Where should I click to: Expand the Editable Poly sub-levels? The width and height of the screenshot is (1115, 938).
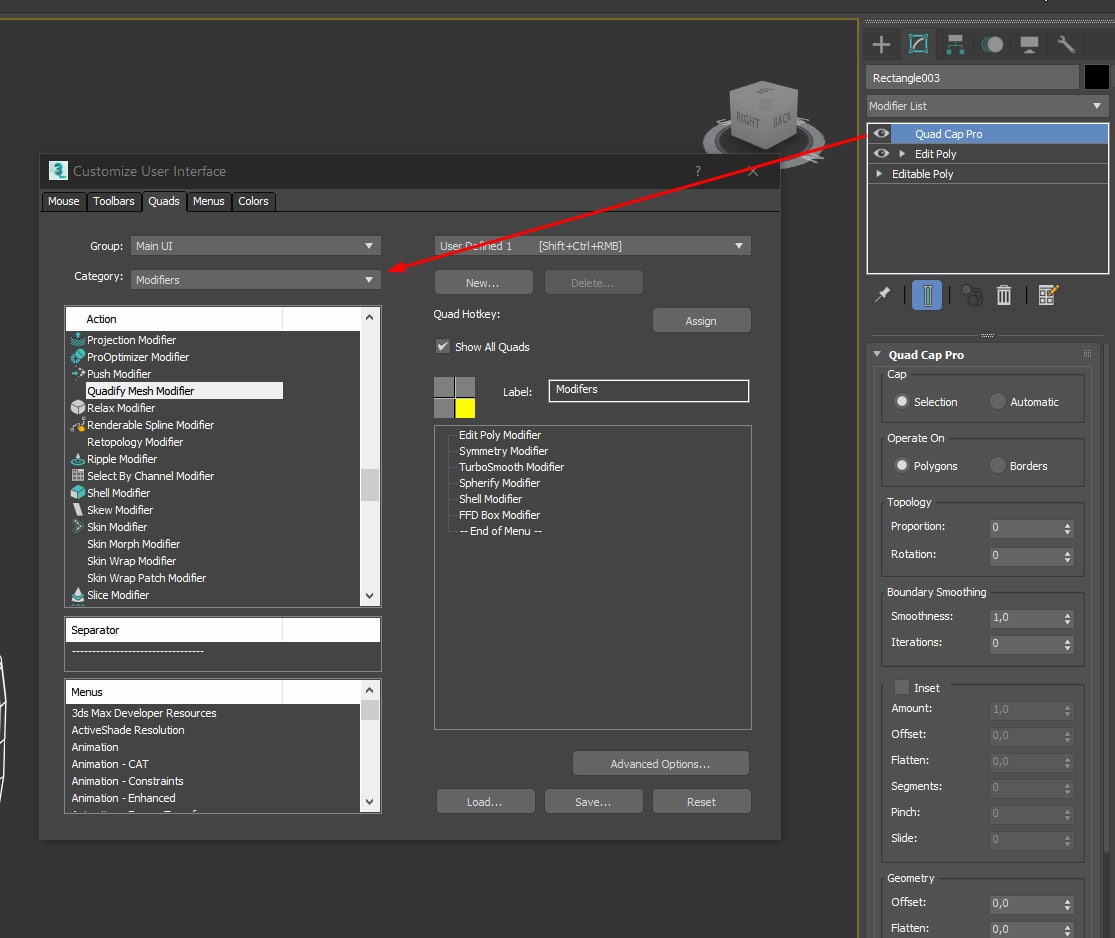pyautogui.click(x=880, y=174)
